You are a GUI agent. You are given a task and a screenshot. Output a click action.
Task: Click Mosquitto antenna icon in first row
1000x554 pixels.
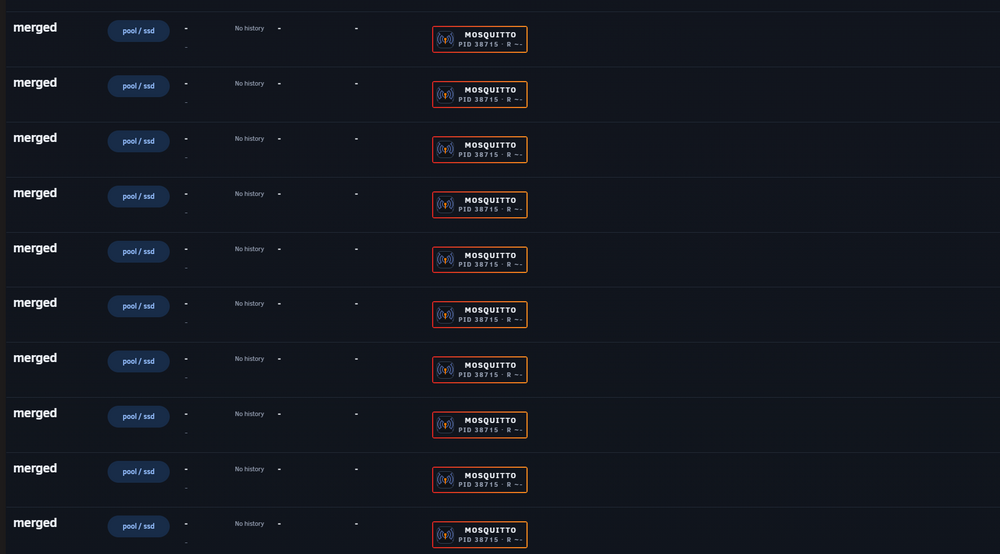pos(445,40)
